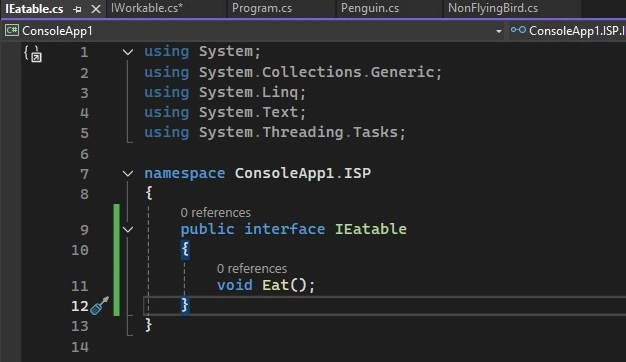This screenshot has height=362, width=626.
Task: Switch to the Penguin.cs tab
Action: point(370,8)
